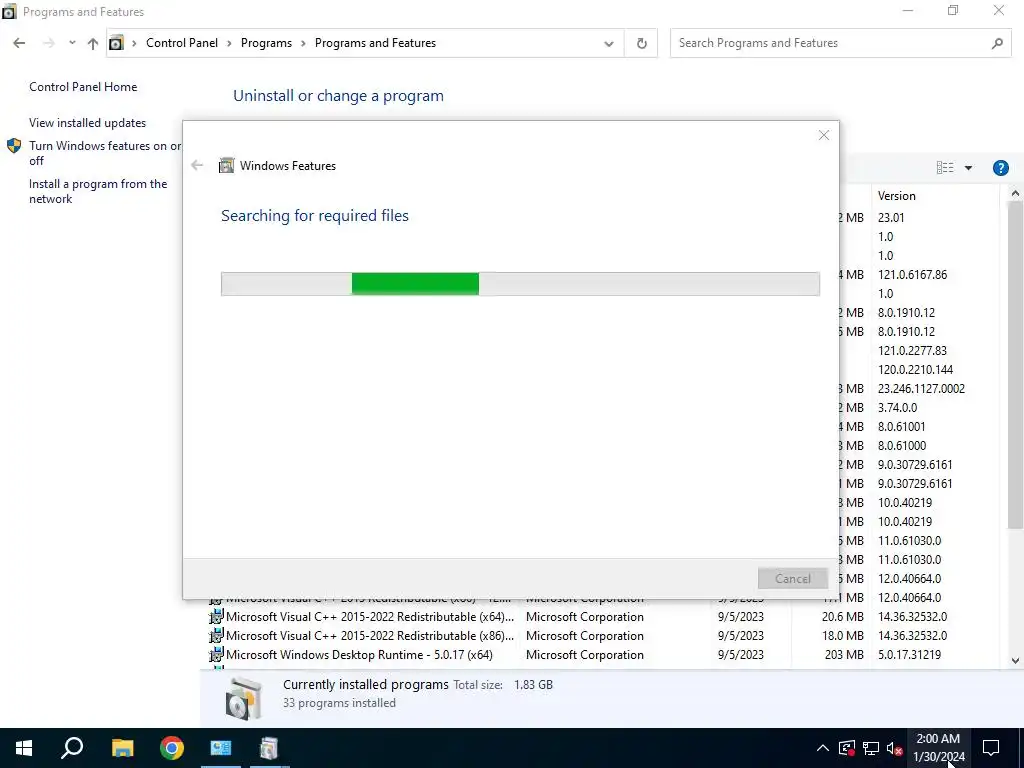Open the clock showing 2:00 AM
The height and width of the screenshot is (768, 1024).
pos(938,748)
